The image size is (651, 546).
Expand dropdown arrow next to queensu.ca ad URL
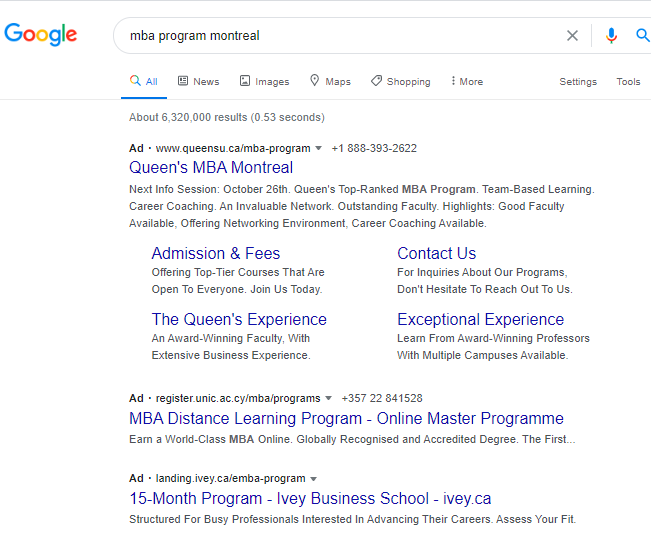pyautogui.click(x=318, y=148)
